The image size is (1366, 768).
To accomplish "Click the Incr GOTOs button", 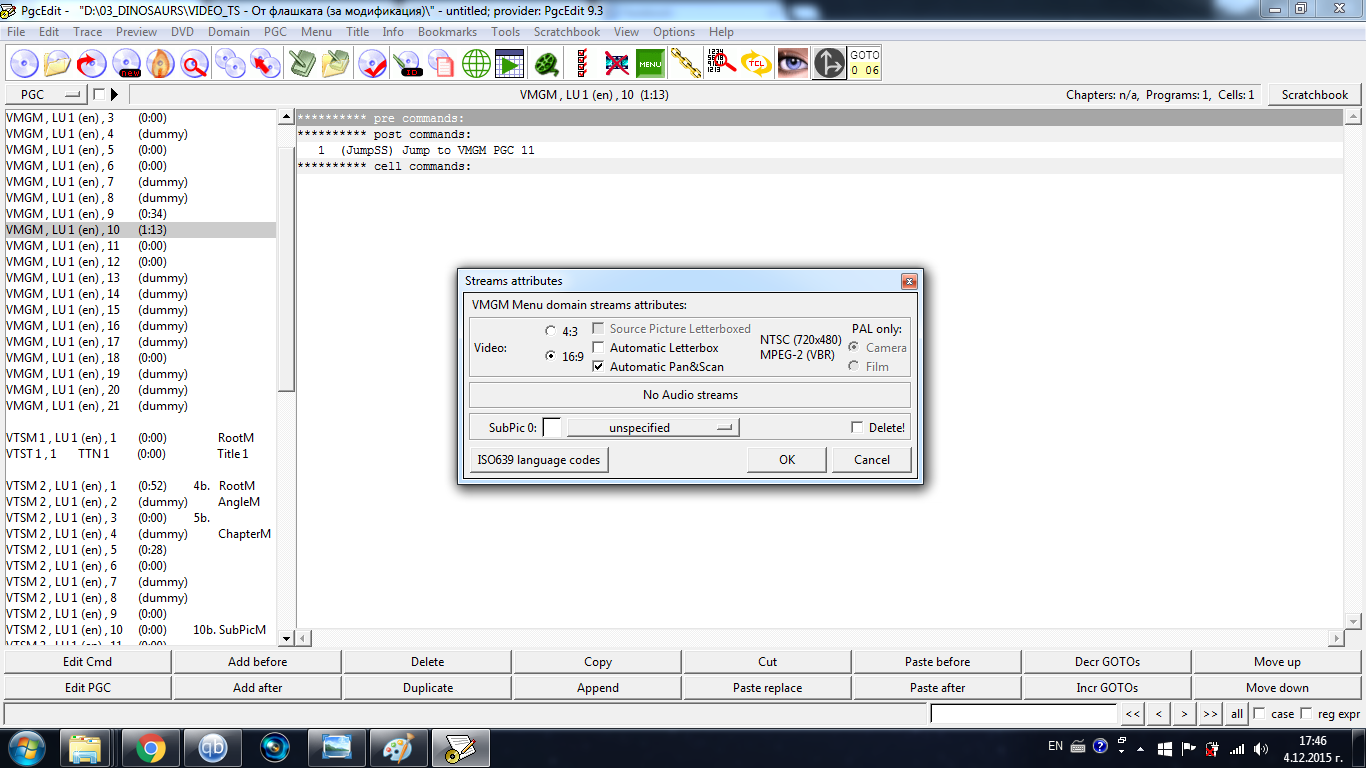I will (1107, 687).
